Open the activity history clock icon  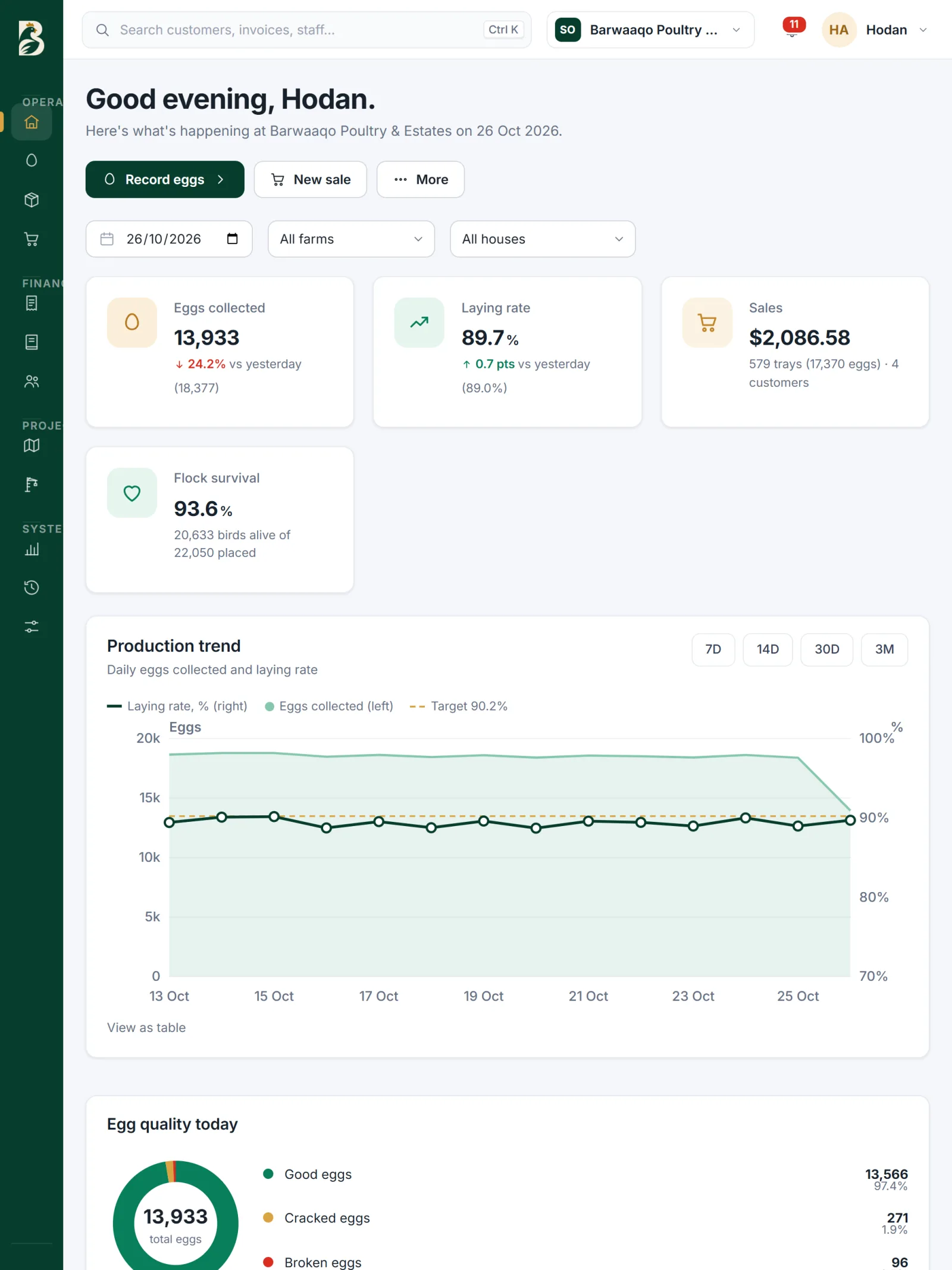[32, 587]
